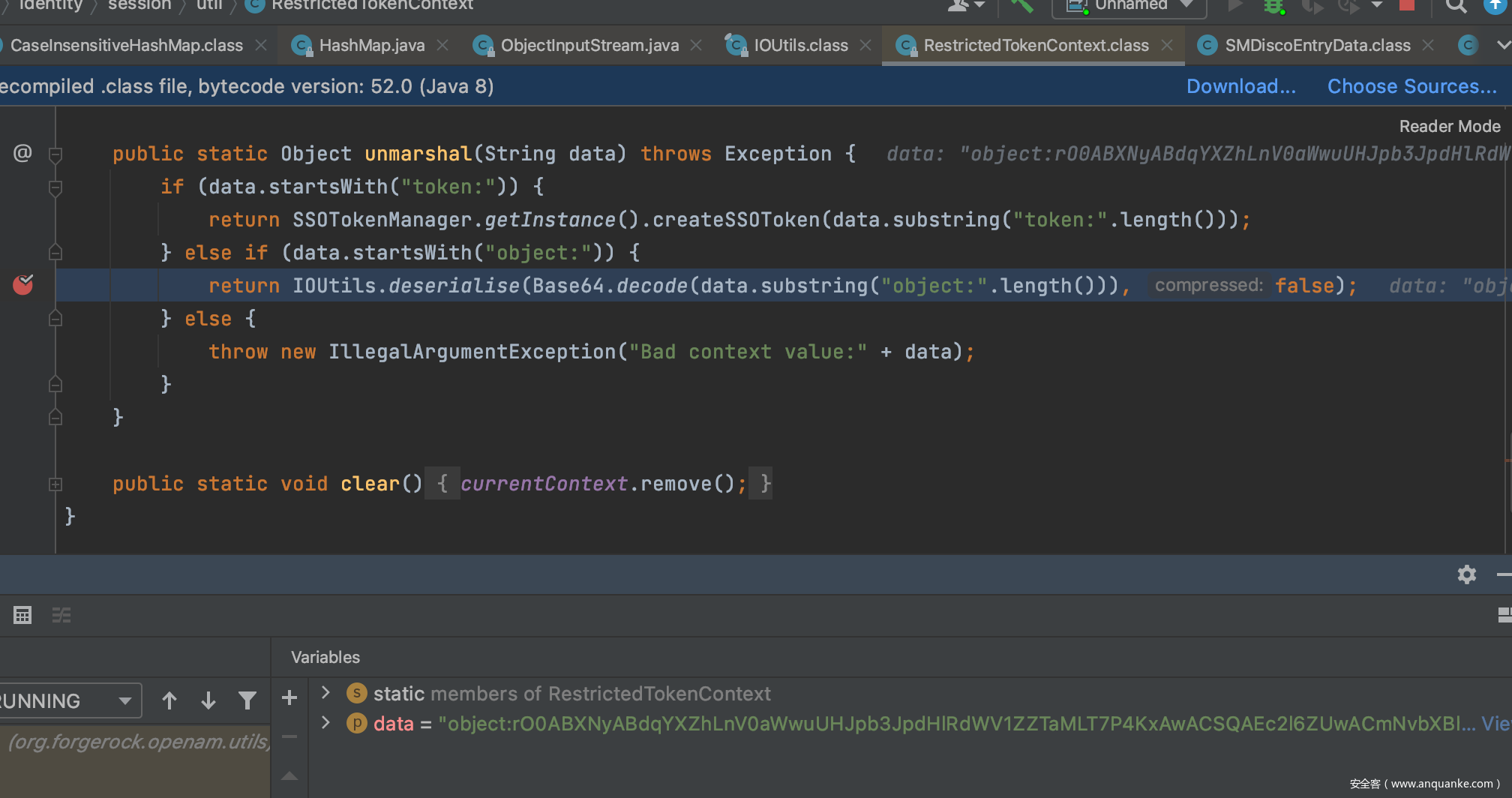Open Search Everywhere magnifier icon
1512x798 pixels.
1455,6
